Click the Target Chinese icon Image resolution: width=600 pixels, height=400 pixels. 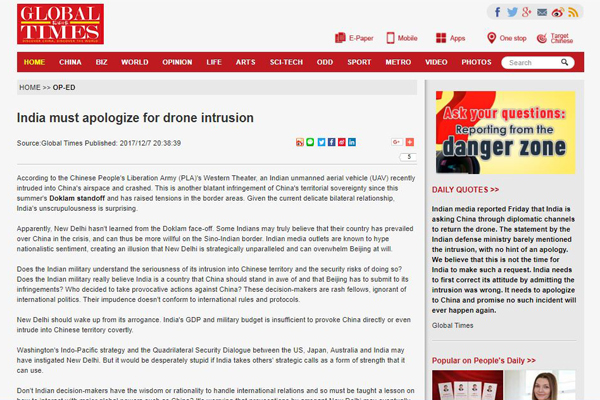(x=542, y=38)
